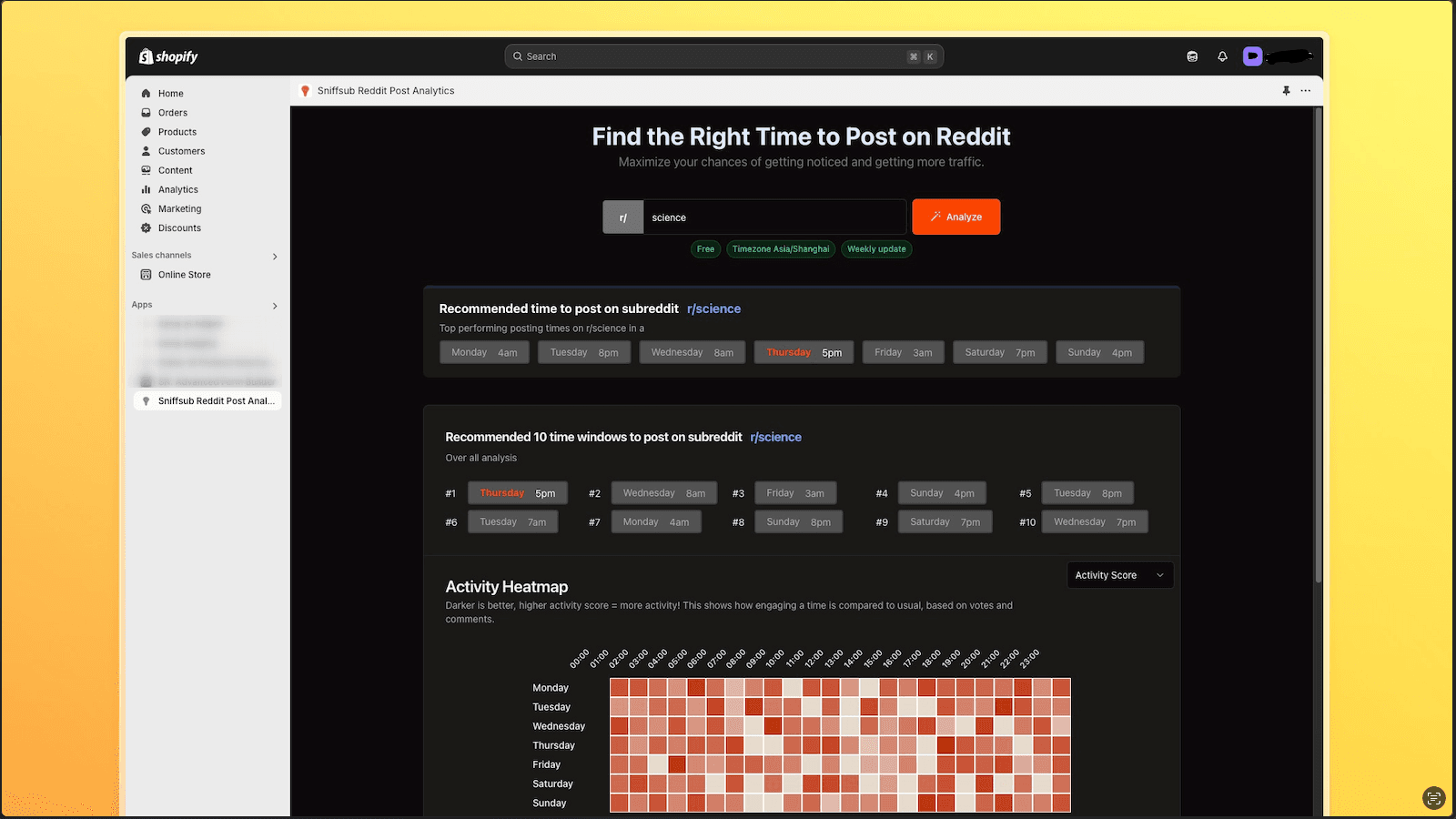
Task: Open the three-dots more options menu
Action: tap(1306, 91)
